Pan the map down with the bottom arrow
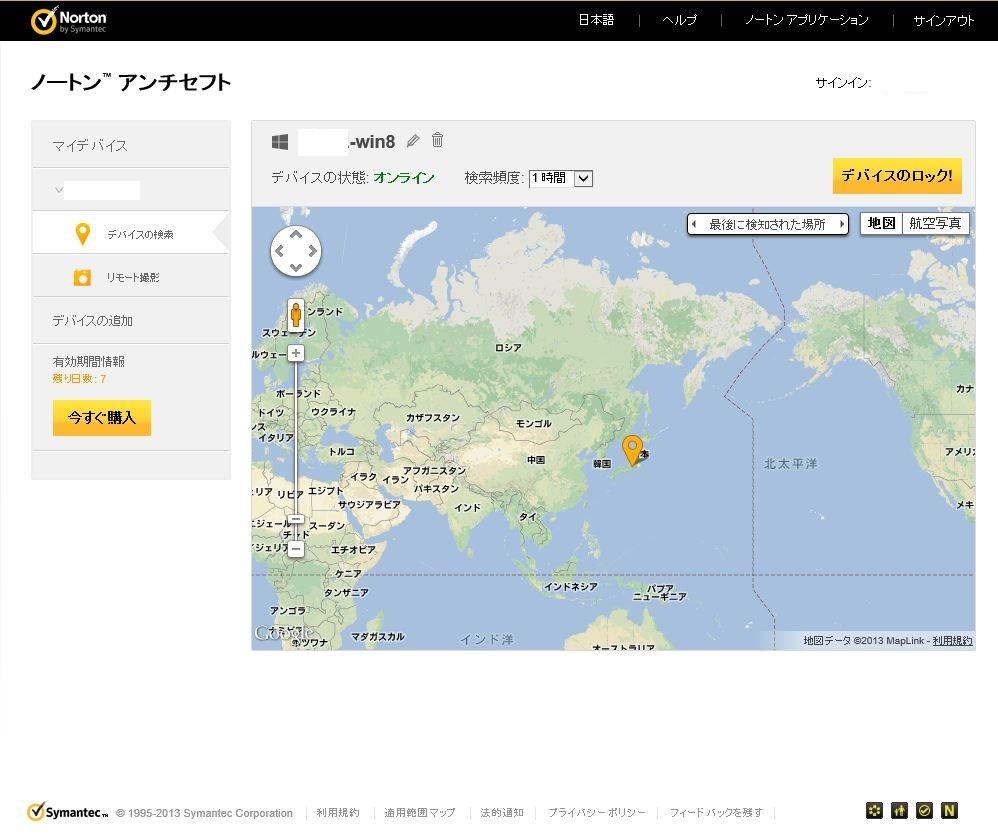Viewport: 998px width, 837px height. (x=296, y=267)
